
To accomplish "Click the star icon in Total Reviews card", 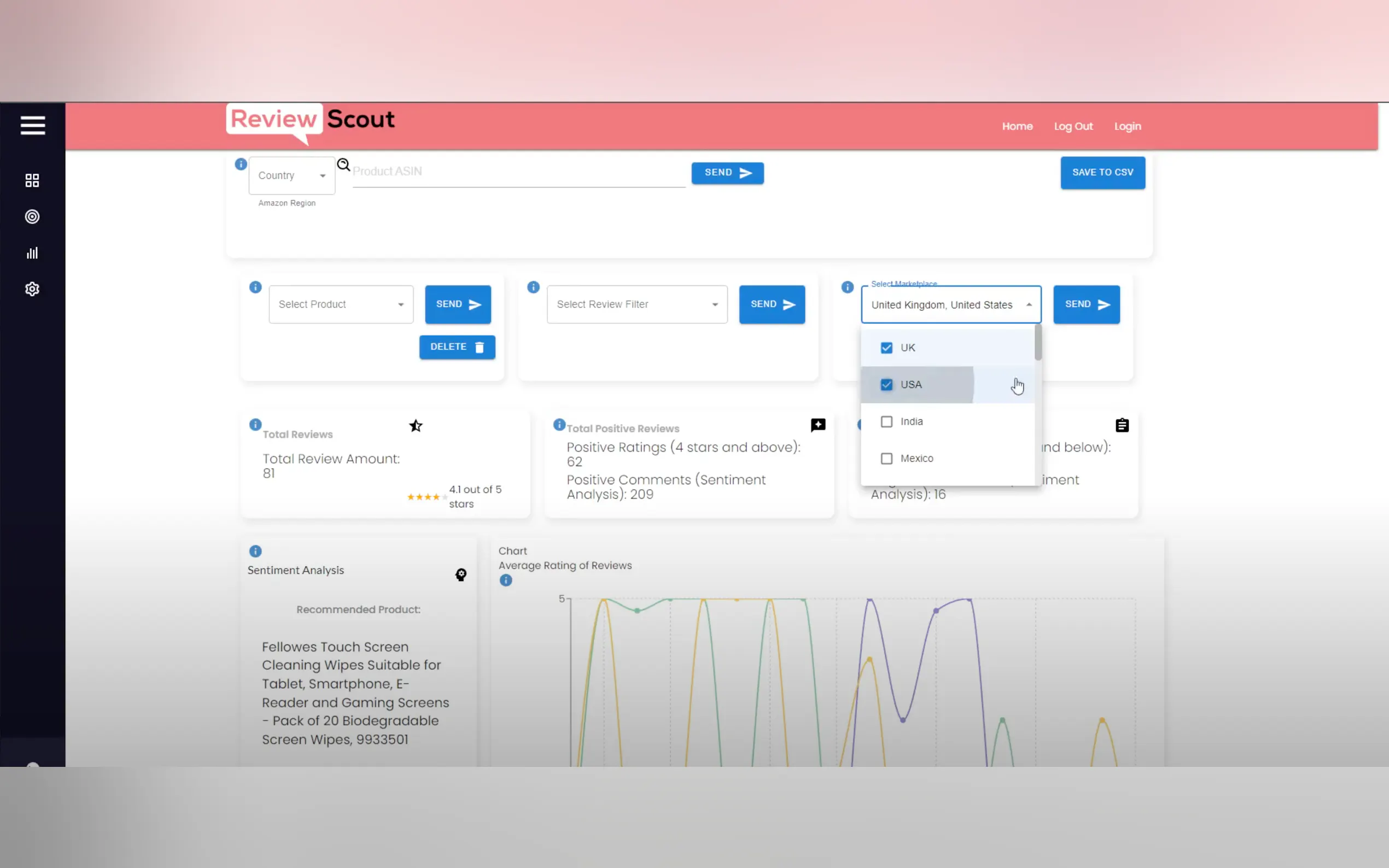I will [416, 426].
